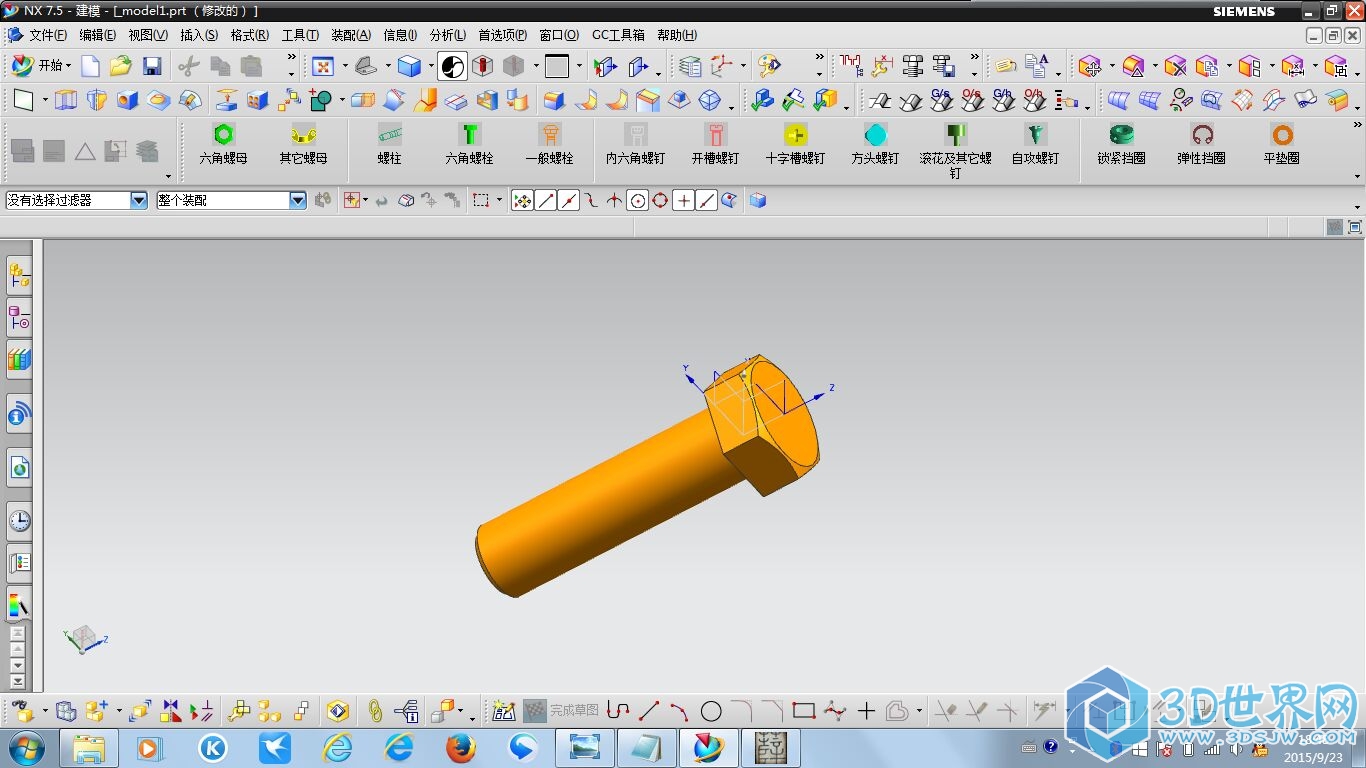The image size is (1366, 768).
Task: Click the New file icon
Action: (x=91, y=66)
